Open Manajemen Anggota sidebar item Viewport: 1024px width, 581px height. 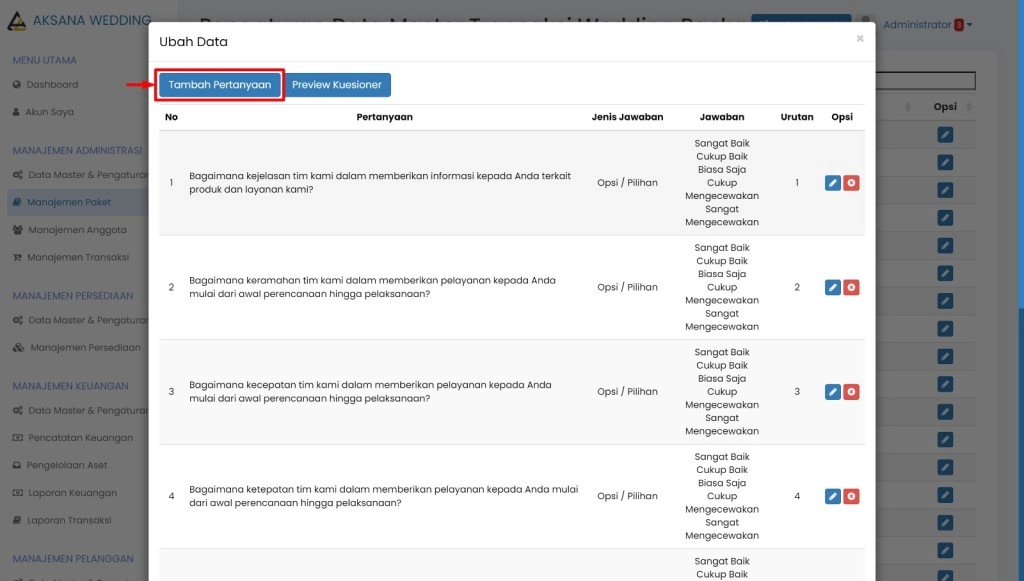(77, 230)
